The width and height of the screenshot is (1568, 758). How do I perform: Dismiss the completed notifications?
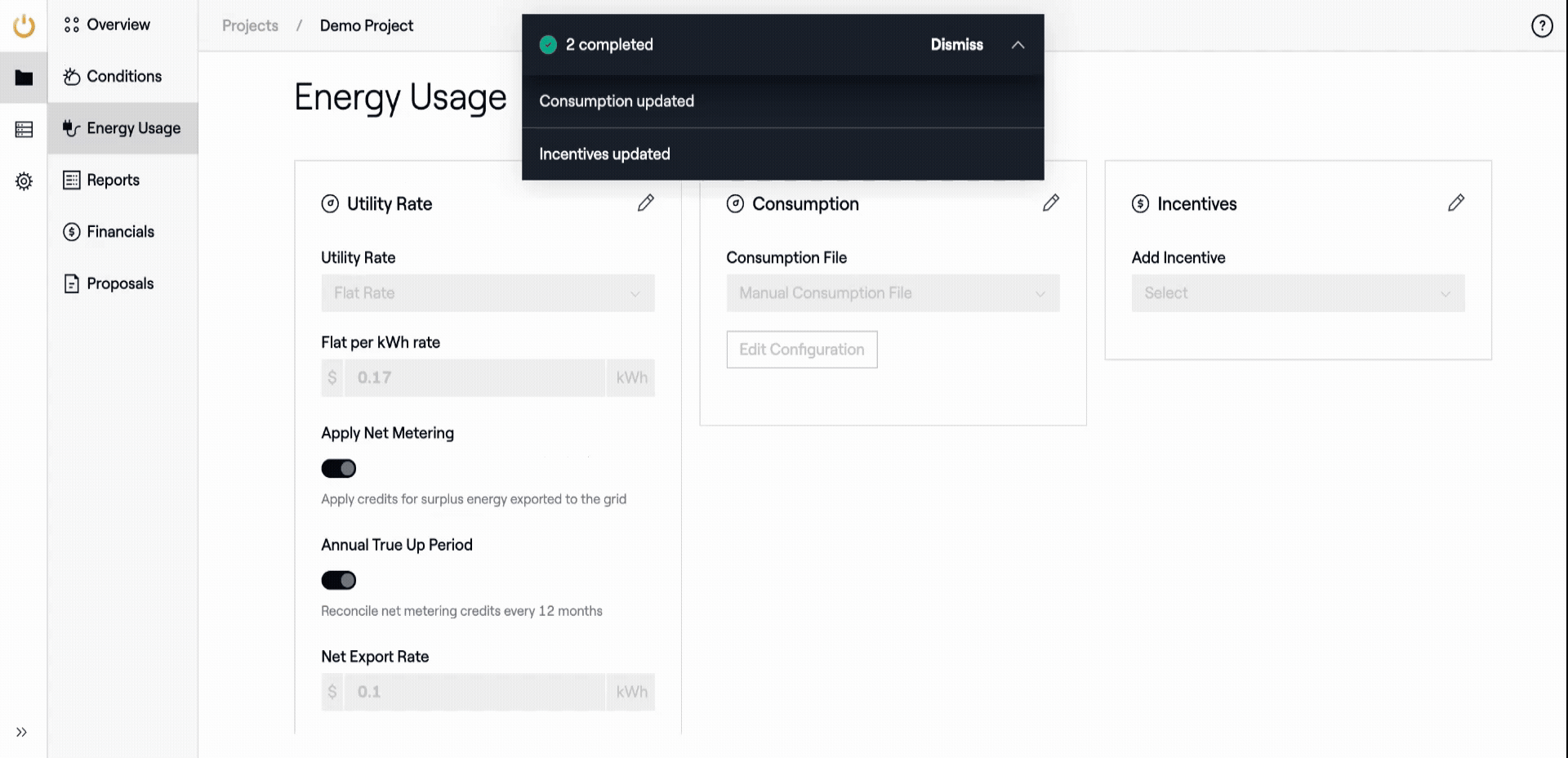coord(956,45)
